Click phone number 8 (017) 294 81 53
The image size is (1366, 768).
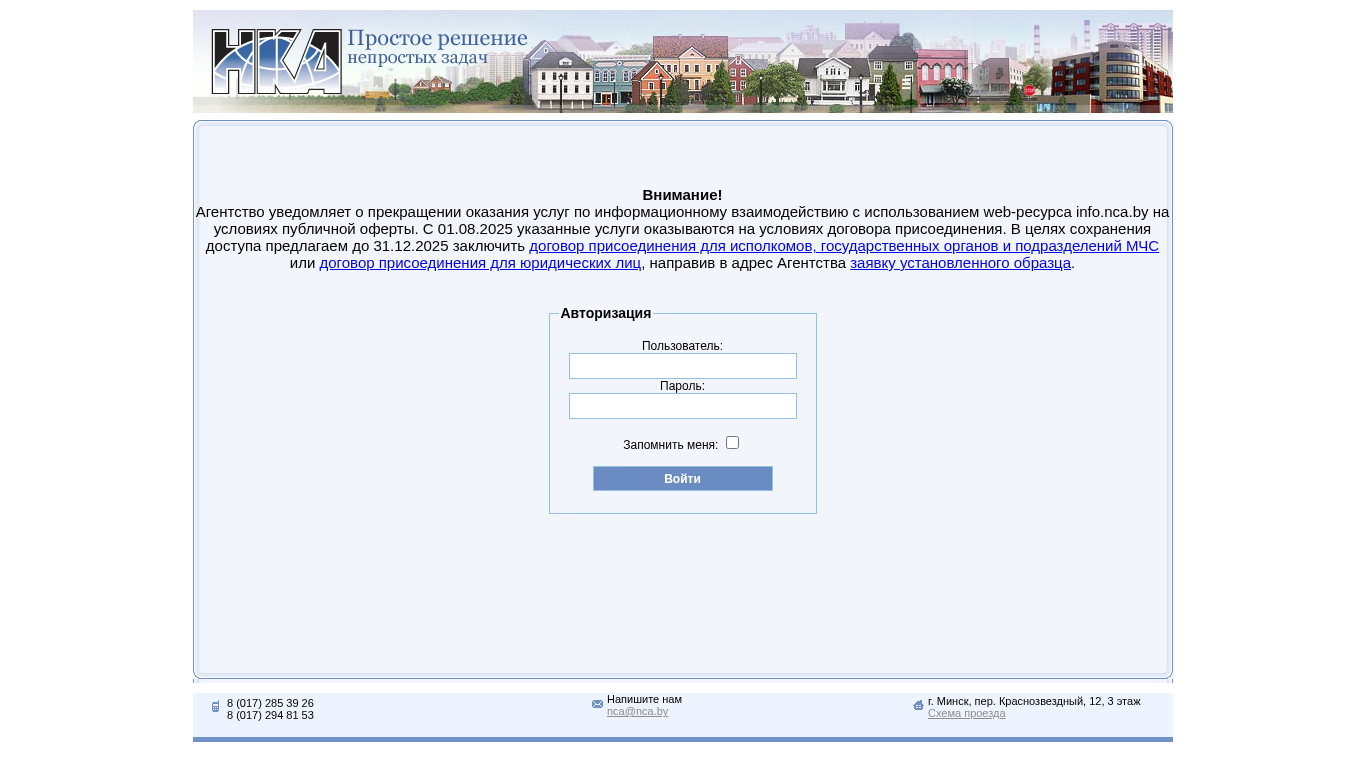(270, 716)
